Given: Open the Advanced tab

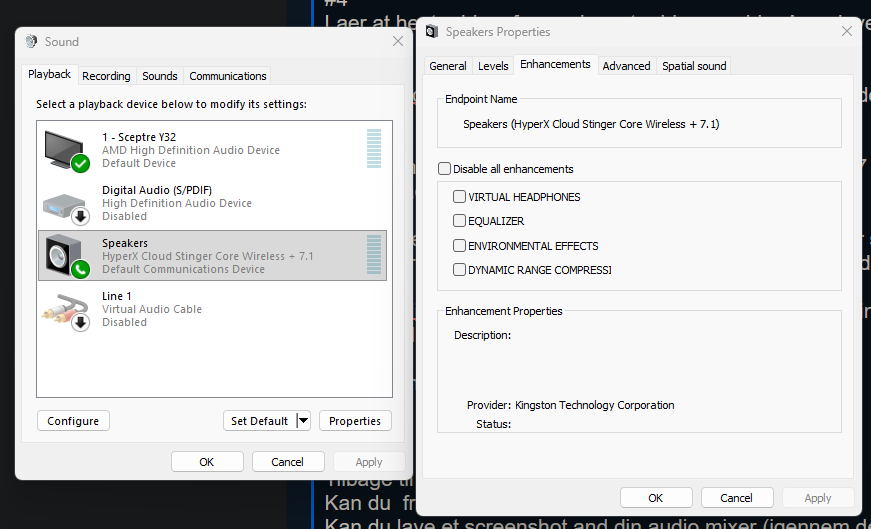Looking at the screenshot, I should pos(627,66).
